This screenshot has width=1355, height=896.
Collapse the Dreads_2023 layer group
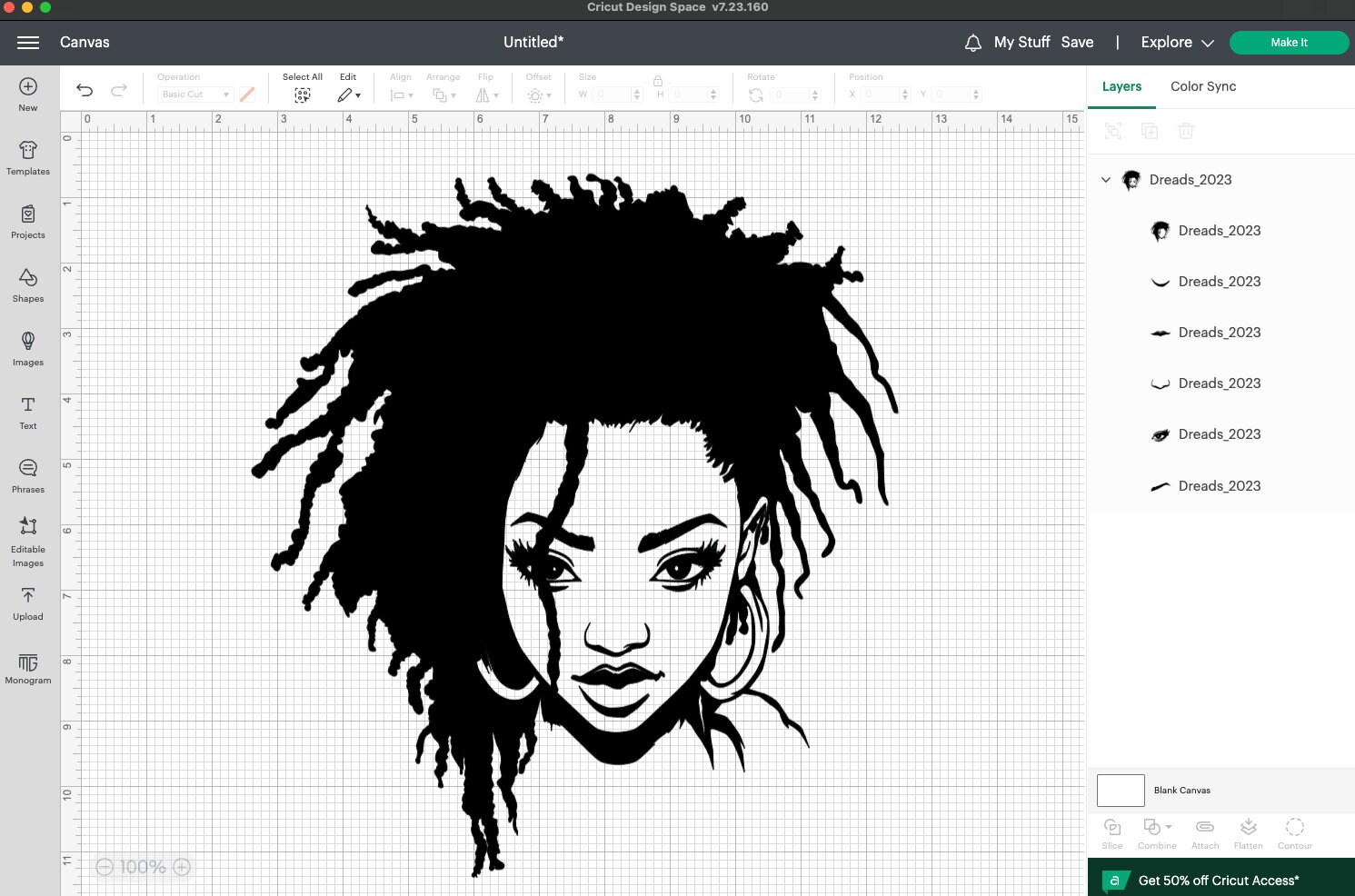[1106, 180]
